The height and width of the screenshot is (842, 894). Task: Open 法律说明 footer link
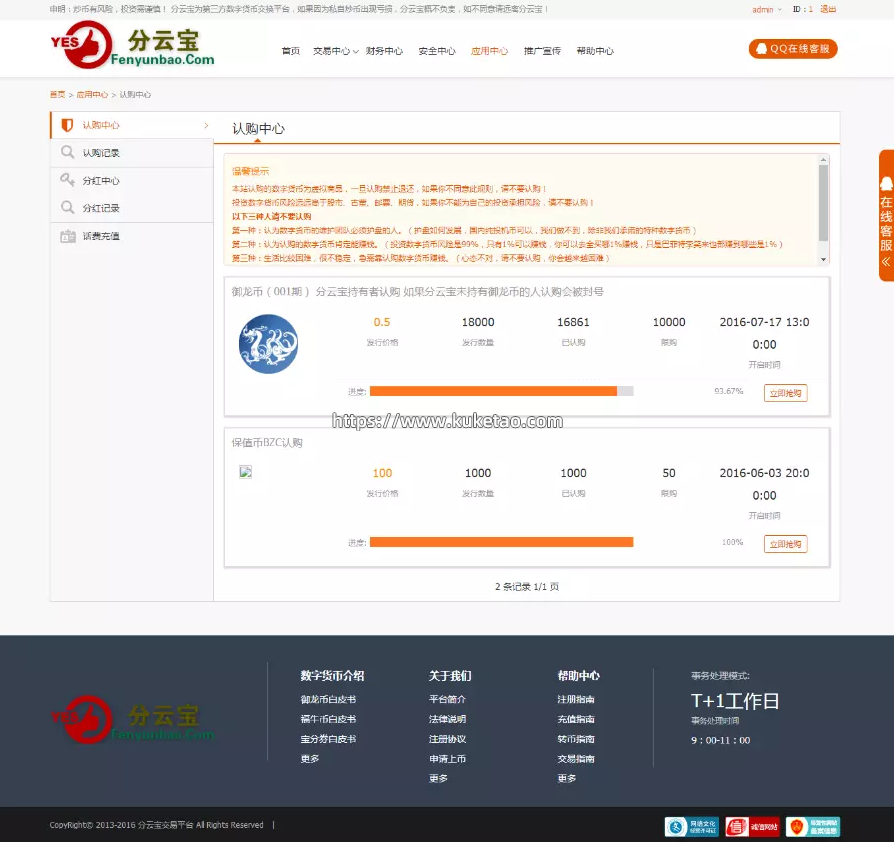pyautogui.click(x=447, y=719)
